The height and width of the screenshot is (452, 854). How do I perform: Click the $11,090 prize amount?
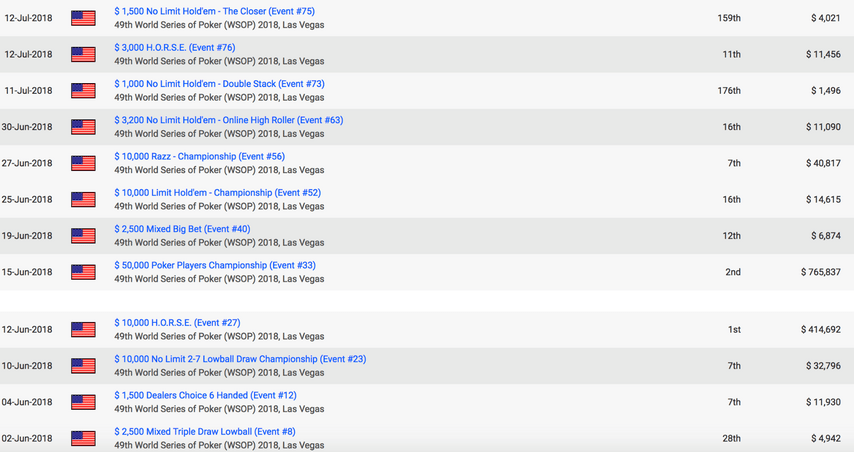824,127
